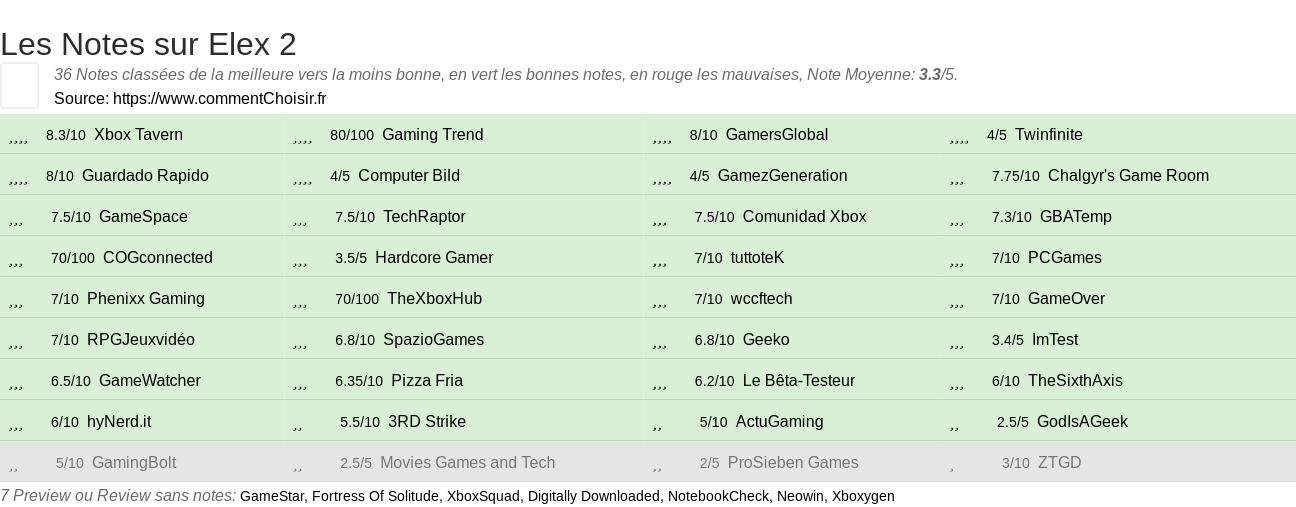Click the heading Les Notes sur Elex 2
This screenshot has height=507, width=1296.
148,44
